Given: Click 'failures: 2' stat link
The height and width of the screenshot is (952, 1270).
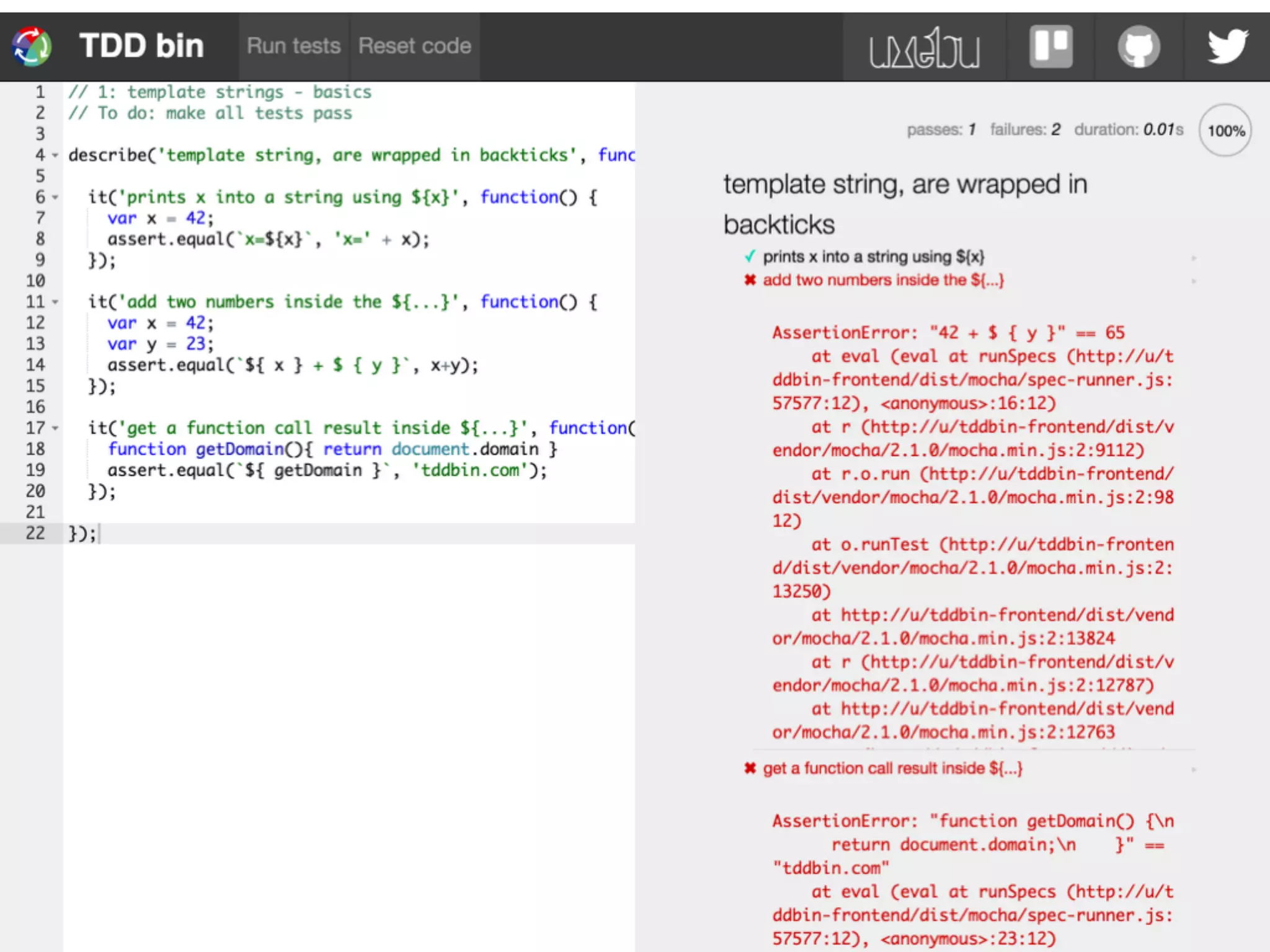Looking at the screenshot, I should [1024, 130].
